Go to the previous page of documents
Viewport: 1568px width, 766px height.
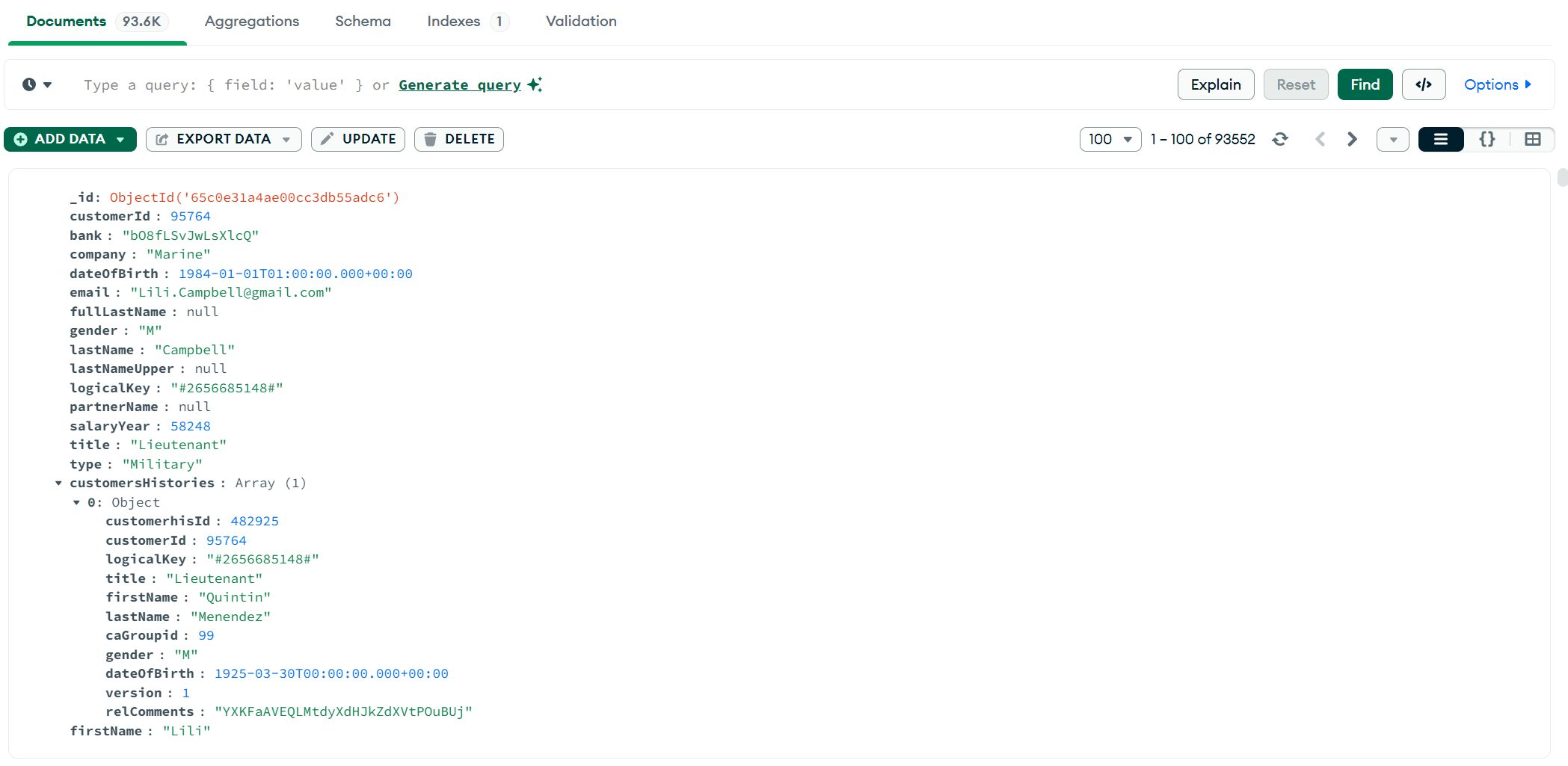(x=1320, y=139)
